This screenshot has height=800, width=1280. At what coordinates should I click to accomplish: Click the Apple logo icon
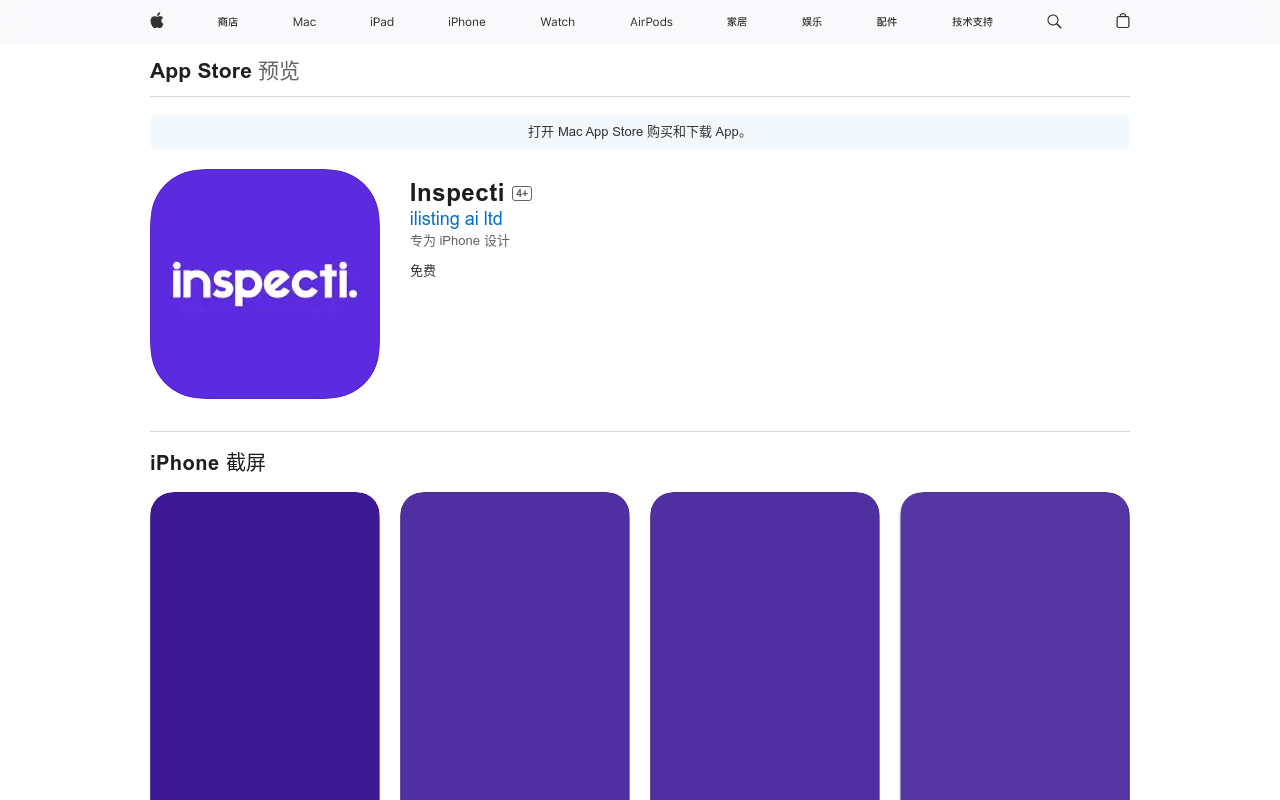pyautogui.click(x=157, y=21)
